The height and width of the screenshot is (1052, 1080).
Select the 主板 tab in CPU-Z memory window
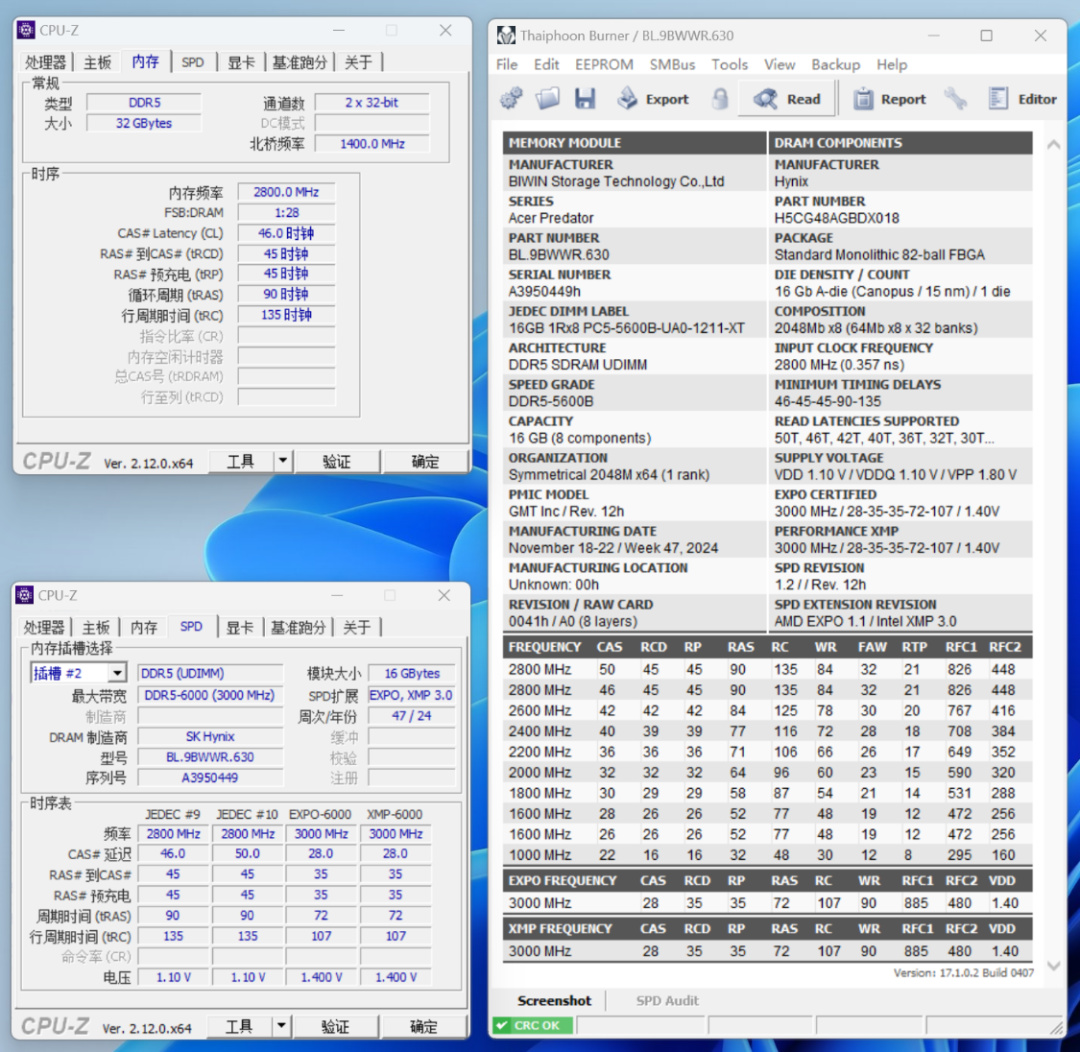coord(98,62)
